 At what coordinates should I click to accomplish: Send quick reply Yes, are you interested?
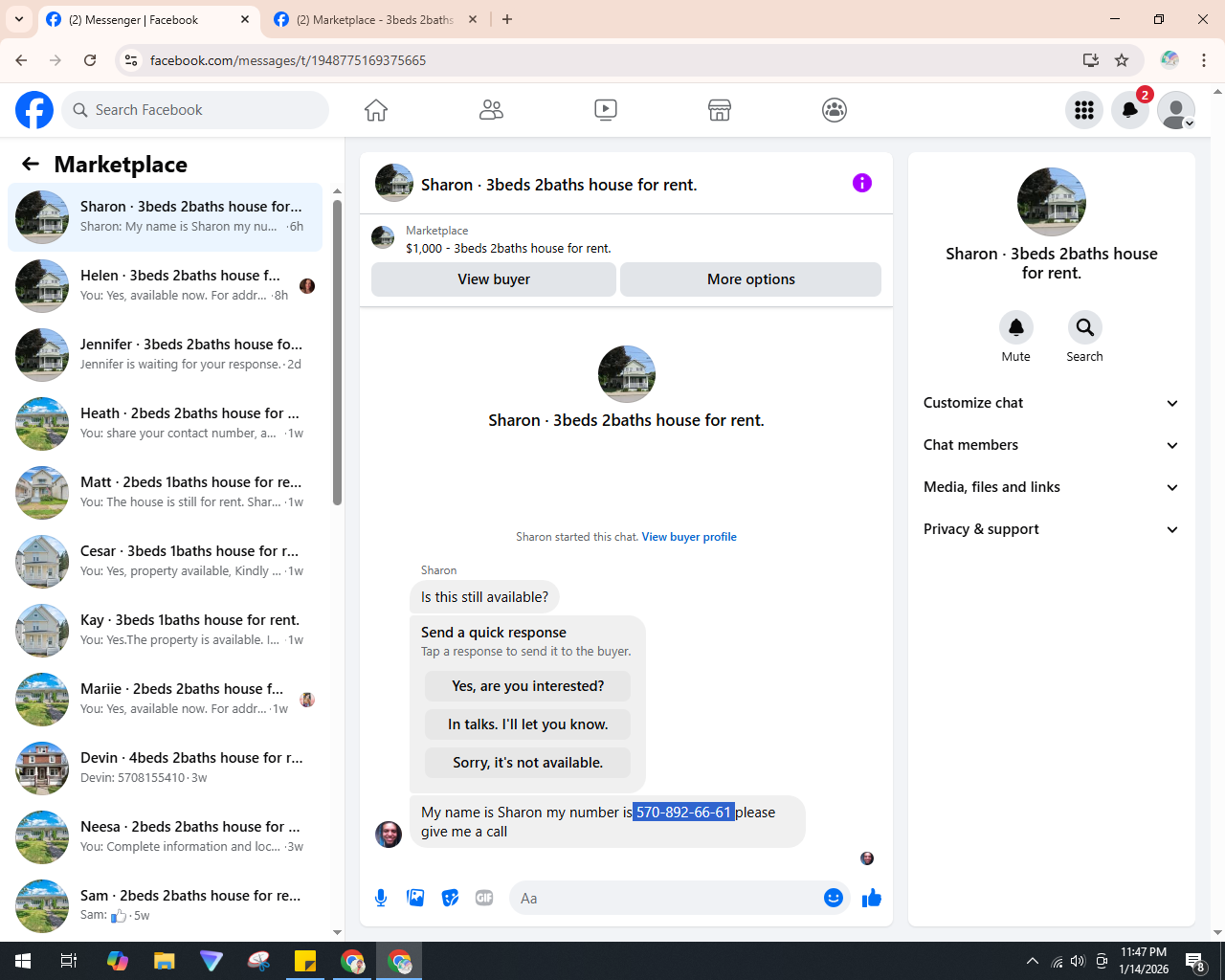pyautogui.click(x=528, y=686)
